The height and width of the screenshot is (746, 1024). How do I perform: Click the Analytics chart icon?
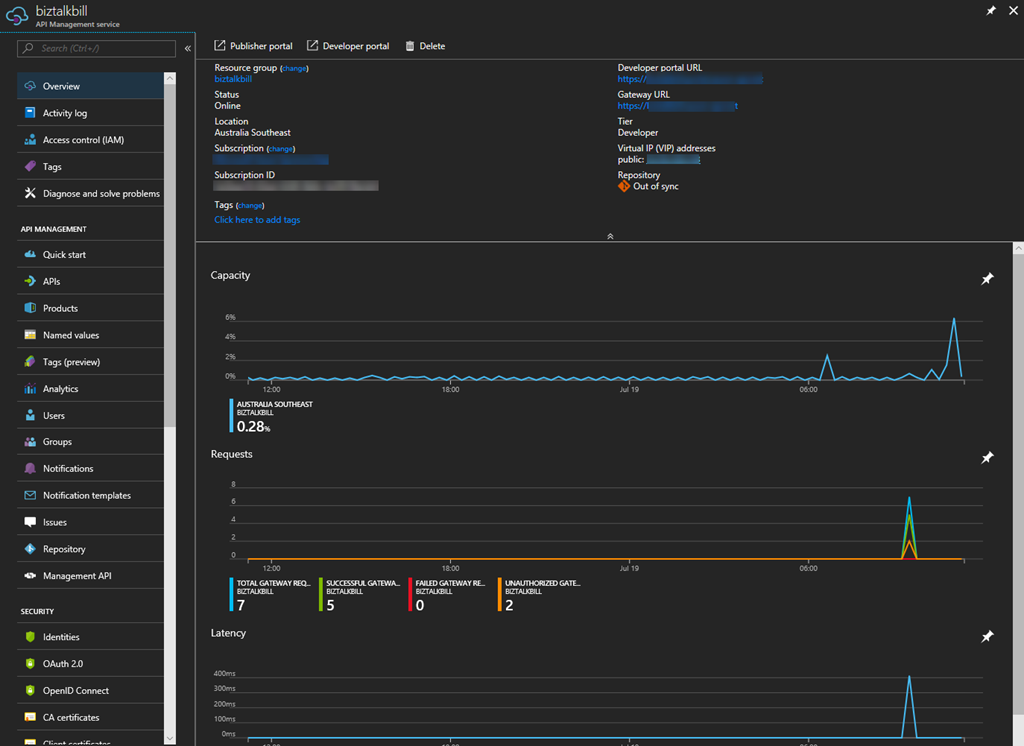[x=30, y=389]
